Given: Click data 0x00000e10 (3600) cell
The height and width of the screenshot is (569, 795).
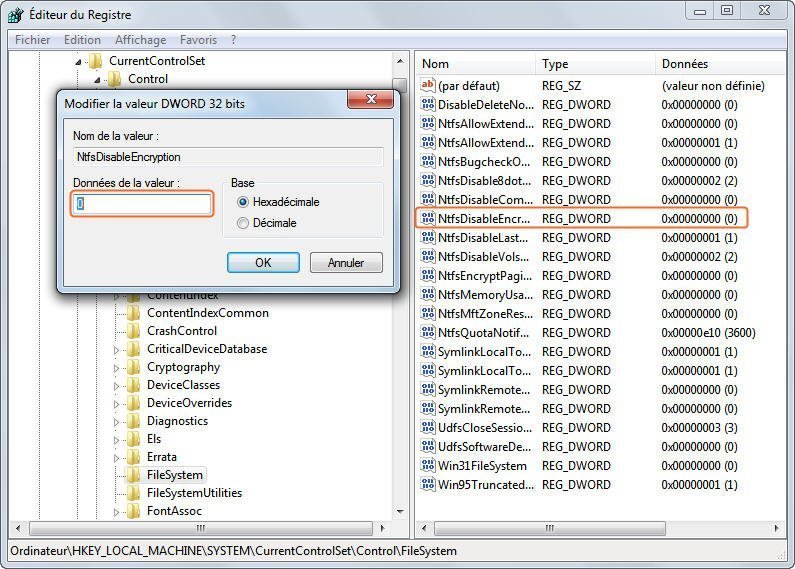Looking at the screenshot, I should (x=708, y=333).
